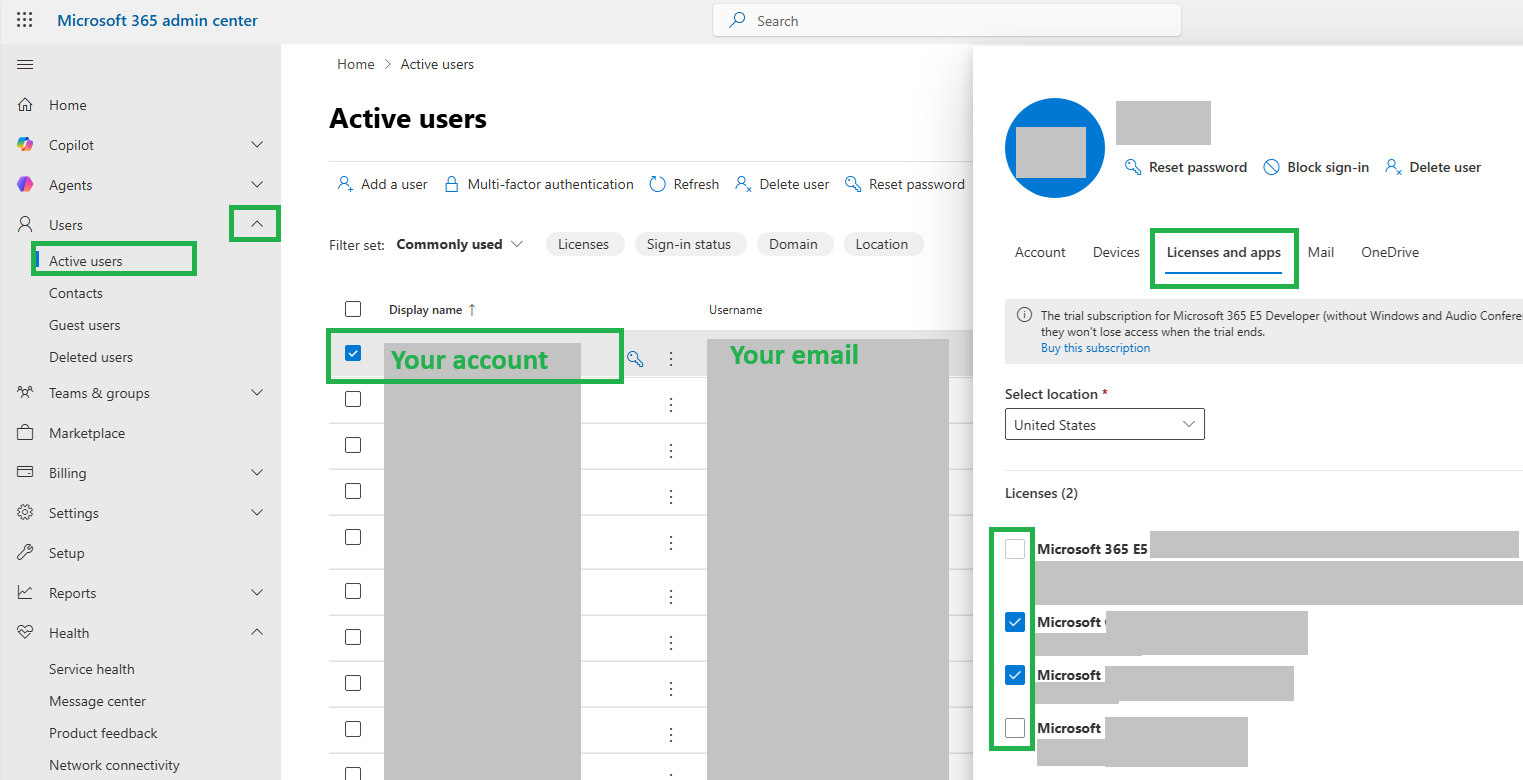Open the Select location dropdown
1523x780 pixels.
click(1105, 424)
